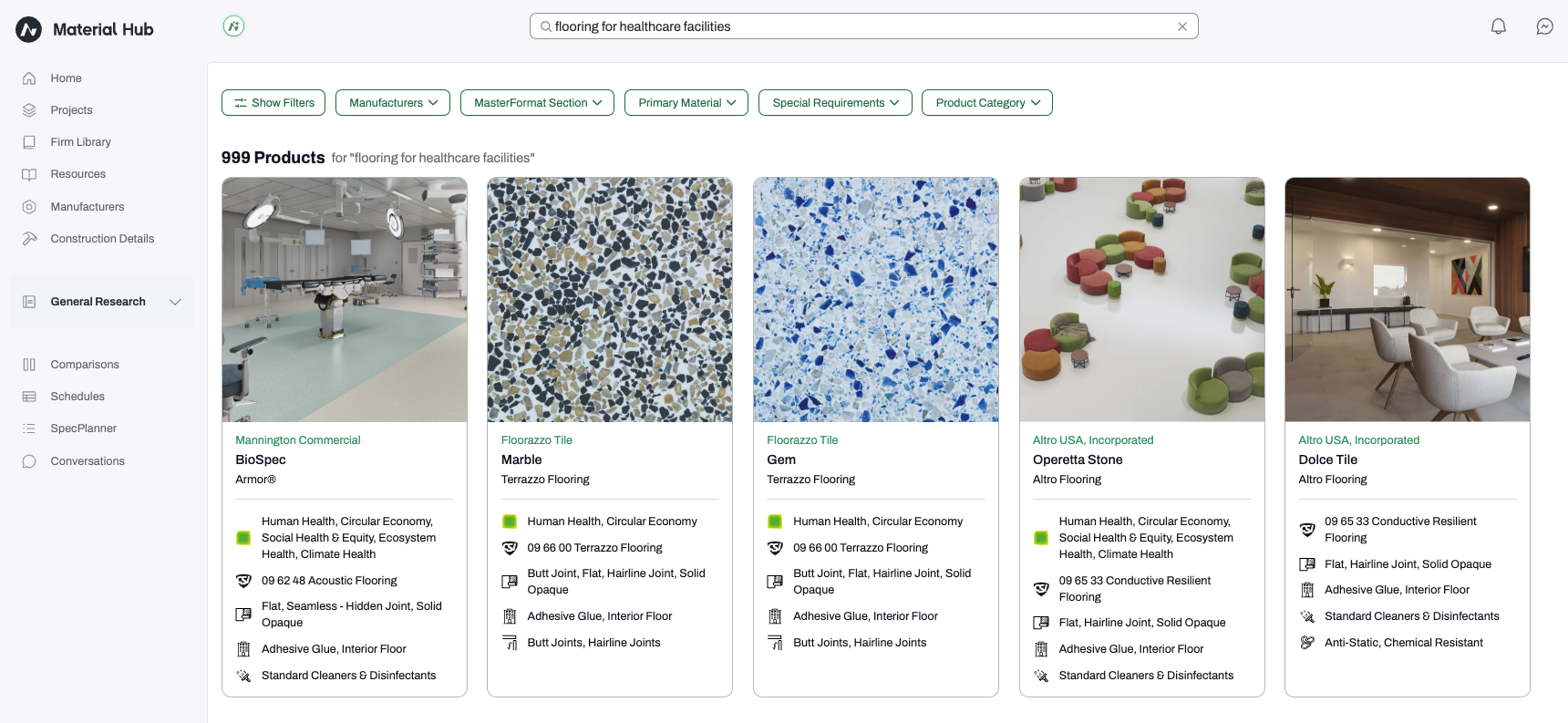This screenshot has width=1568, height=723.
Task: Open Comparisons in the sidebar
Action: click(x=85, y=365)
